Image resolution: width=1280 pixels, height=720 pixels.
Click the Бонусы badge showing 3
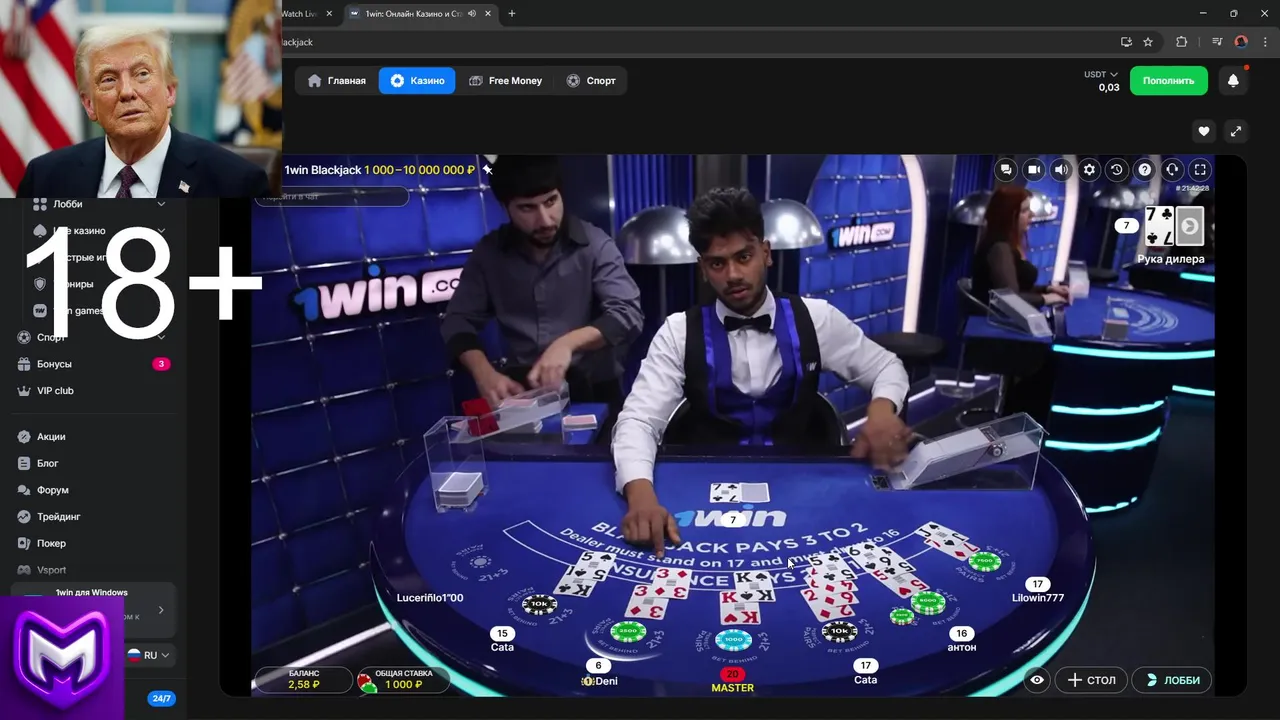pyautogui.click(x=161, y=364)
